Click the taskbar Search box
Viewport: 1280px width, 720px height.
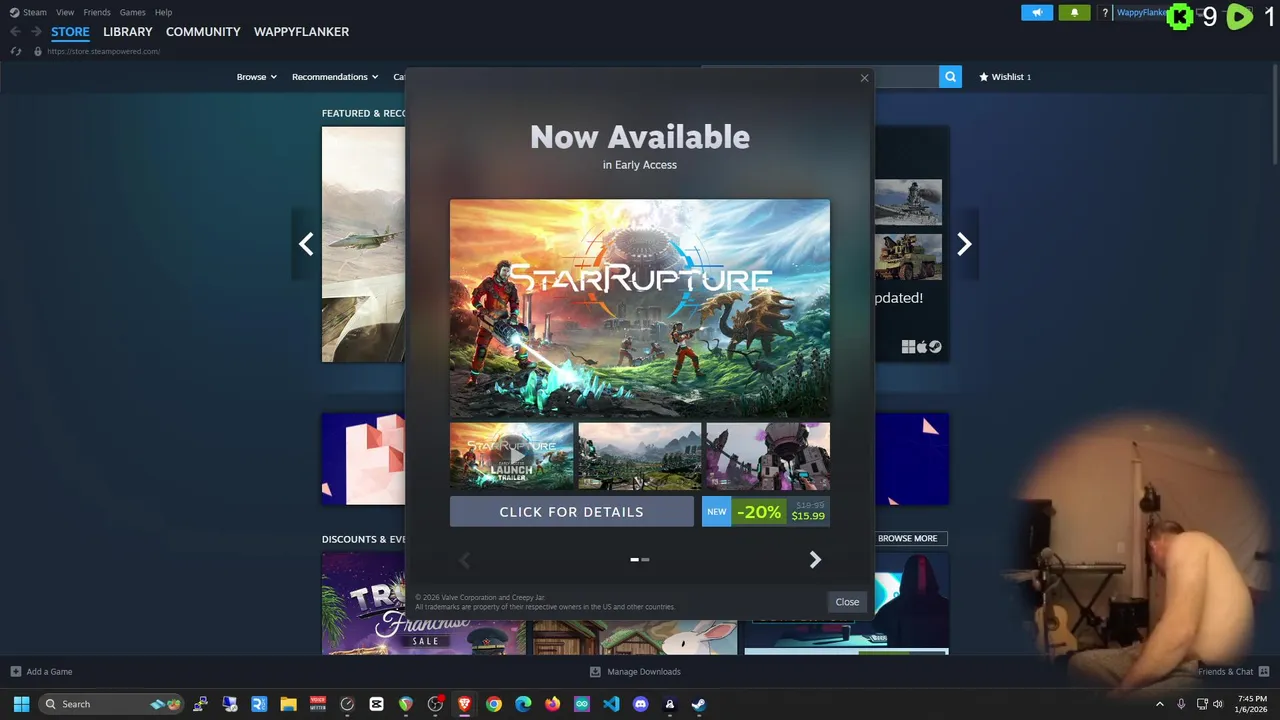point(112,704)
